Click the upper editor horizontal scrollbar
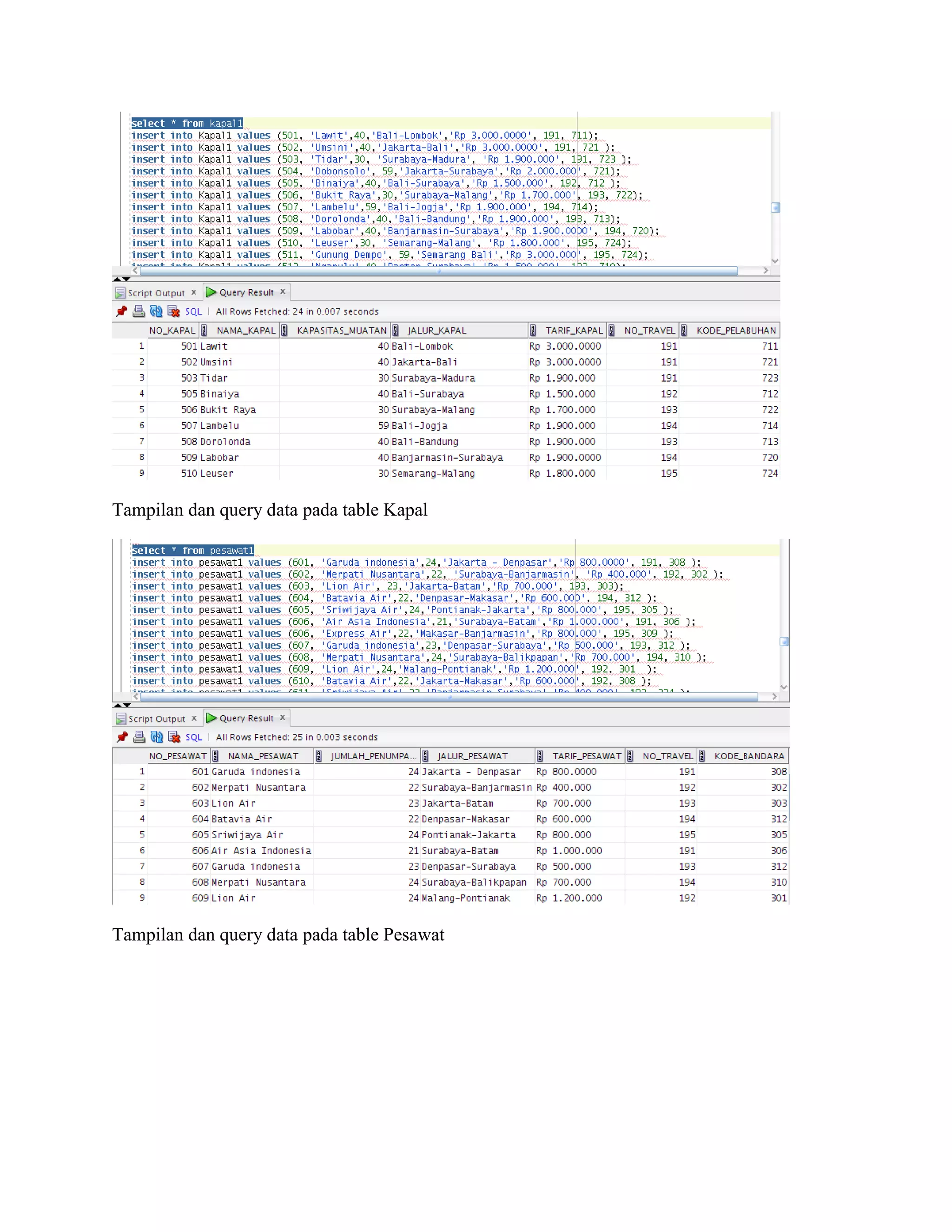Screen dimensions: 952x1232 click(438, 271)
